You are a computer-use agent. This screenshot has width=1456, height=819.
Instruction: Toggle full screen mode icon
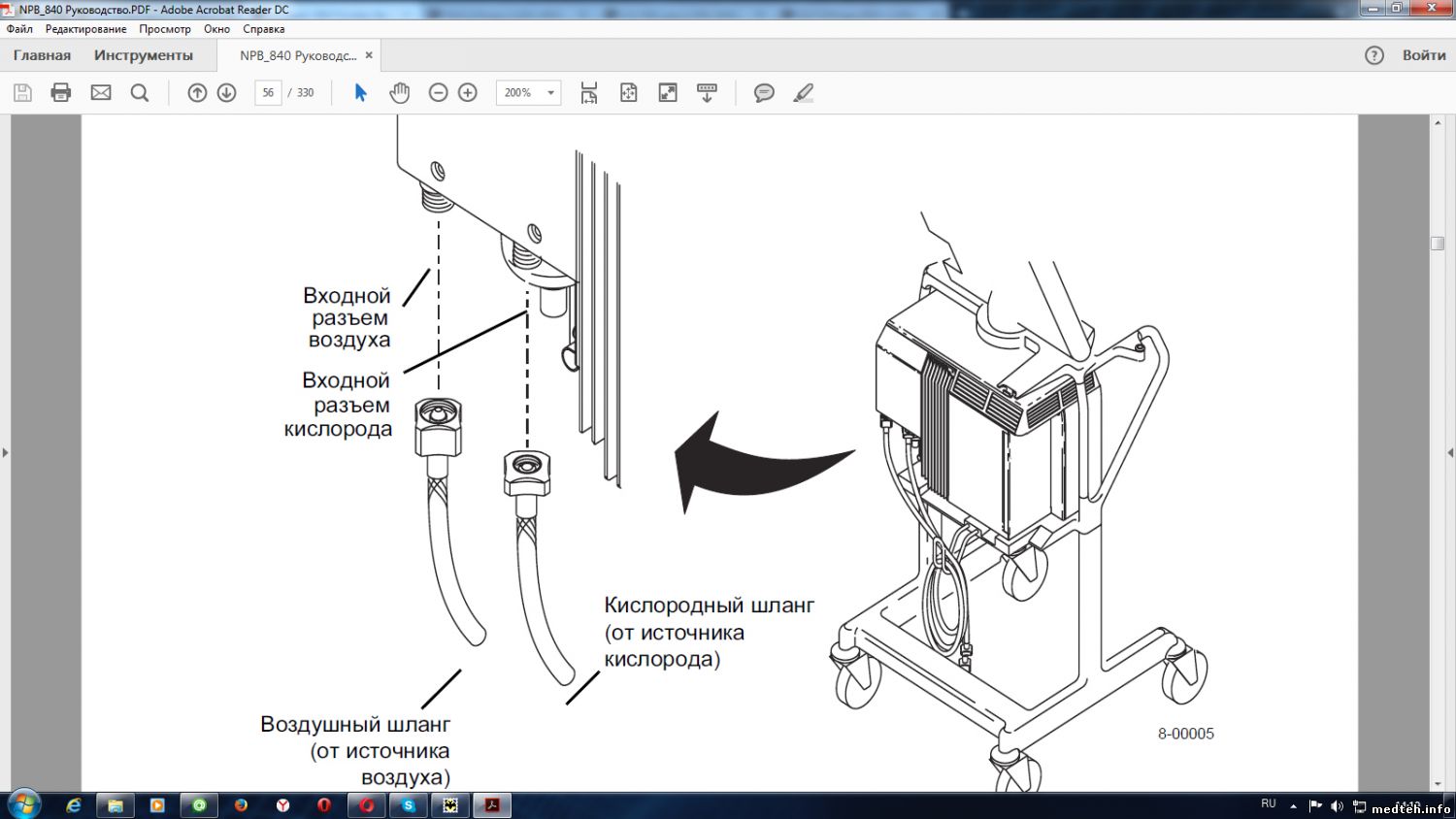pyautogui.click(x=668, y=93)
